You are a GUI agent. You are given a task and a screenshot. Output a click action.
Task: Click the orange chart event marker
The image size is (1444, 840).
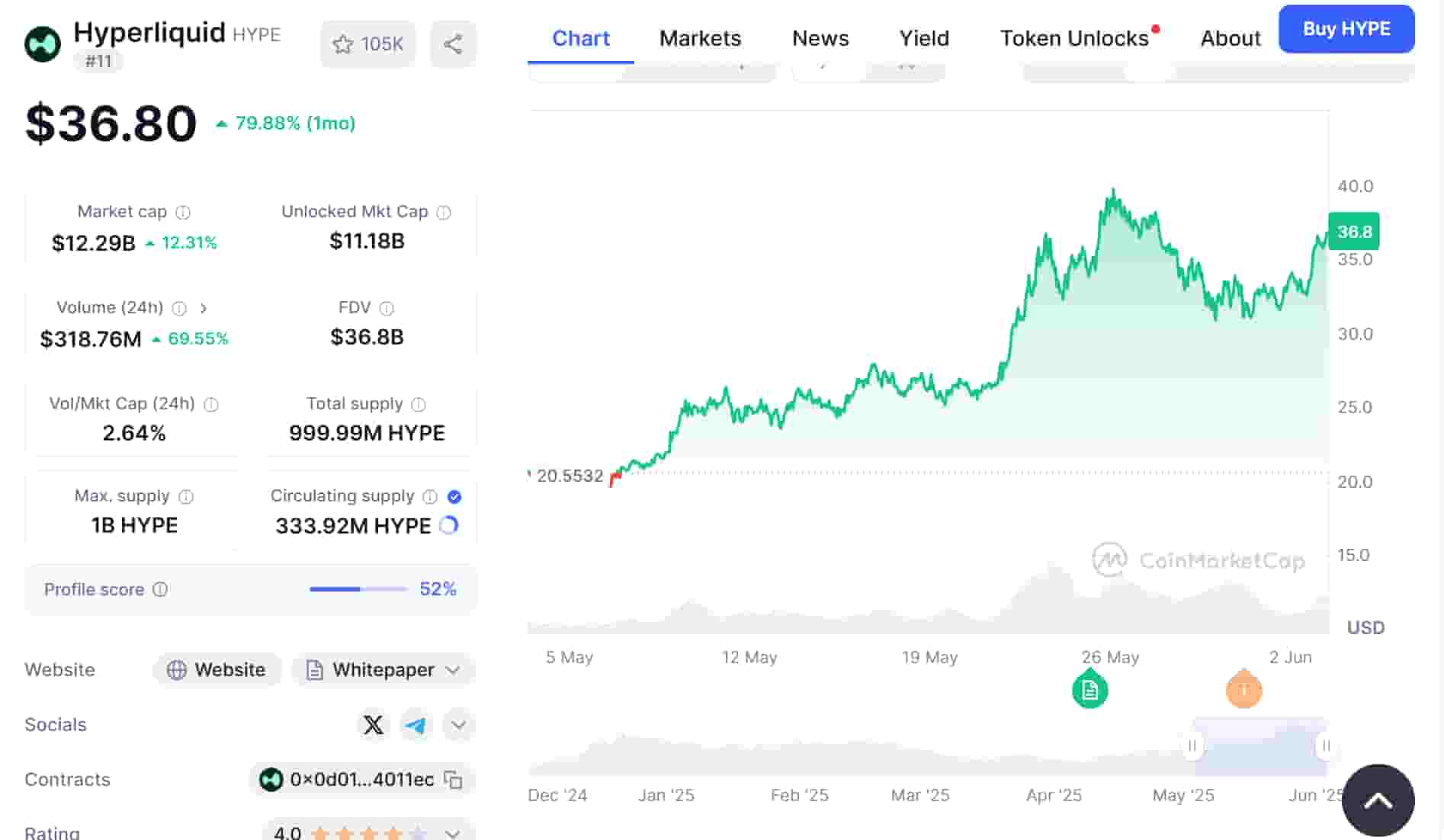point(1243,690)
